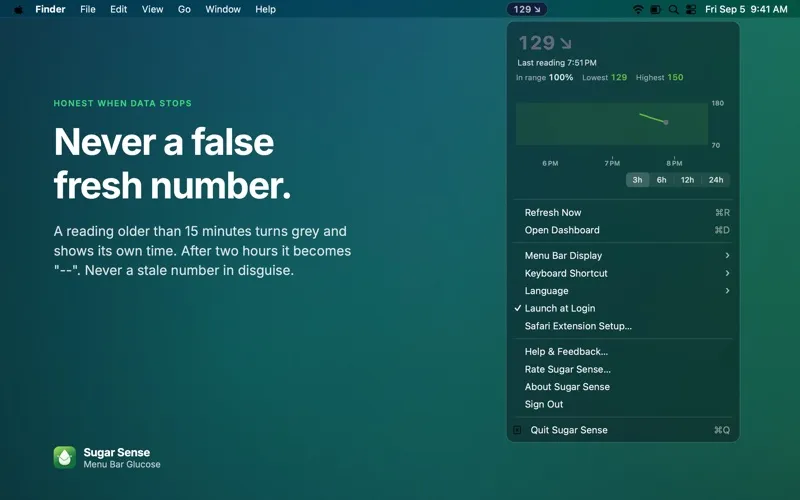Click the date and time clock
This screenshot has height=500, width=800.
pos(746,9)
